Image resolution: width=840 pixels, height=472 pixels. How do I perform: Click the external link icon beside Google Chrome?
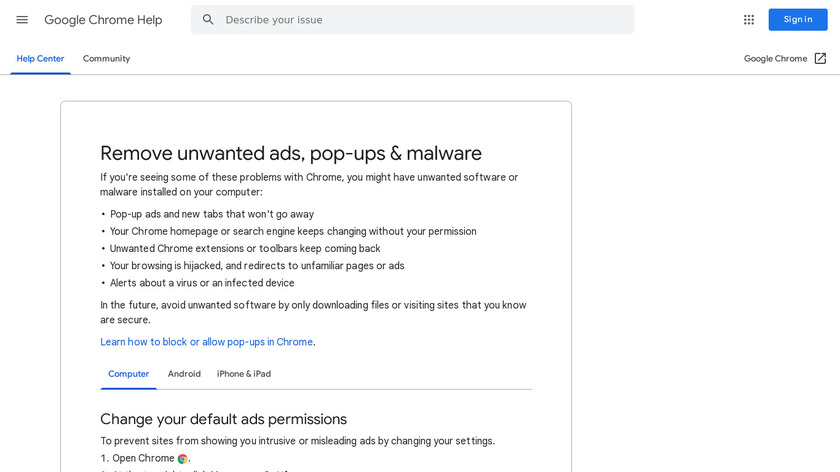click(x=820, y=59)
